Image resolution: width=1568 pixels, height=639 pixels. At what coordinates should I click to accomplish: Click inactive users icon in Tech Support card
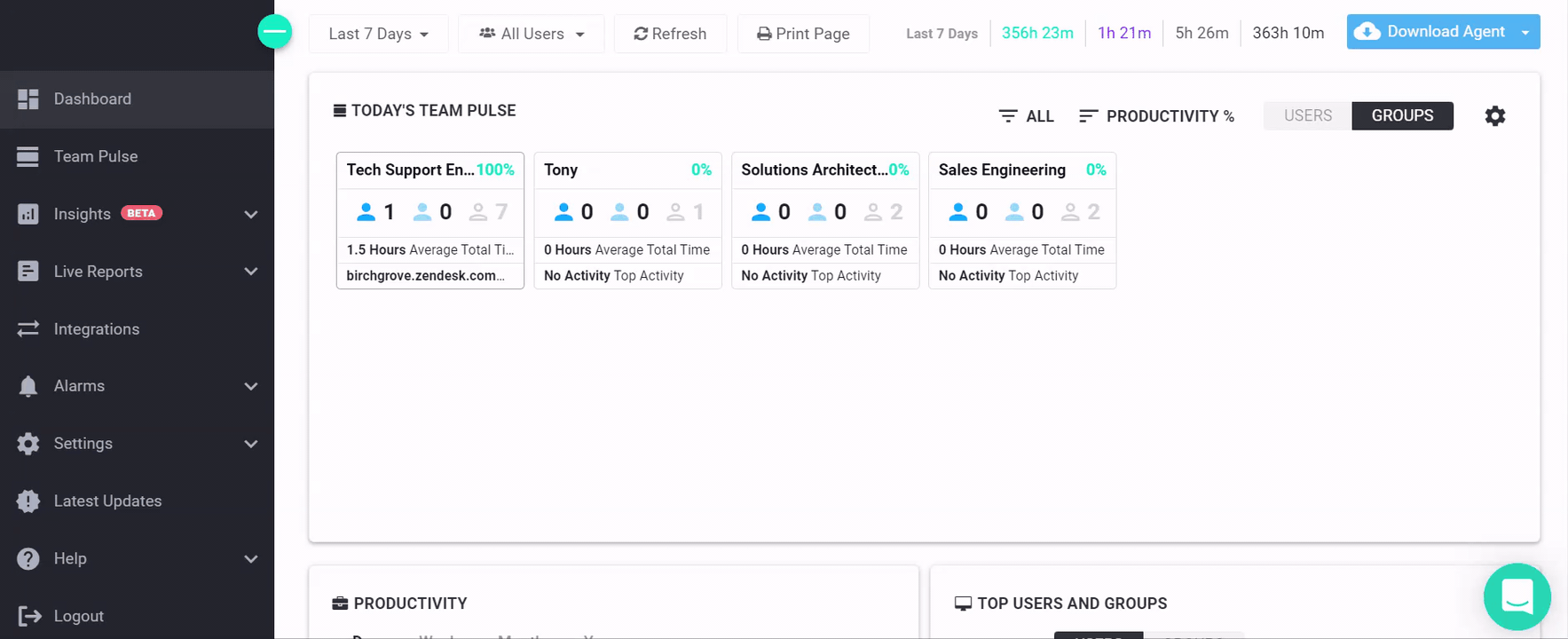click(478, 212)
